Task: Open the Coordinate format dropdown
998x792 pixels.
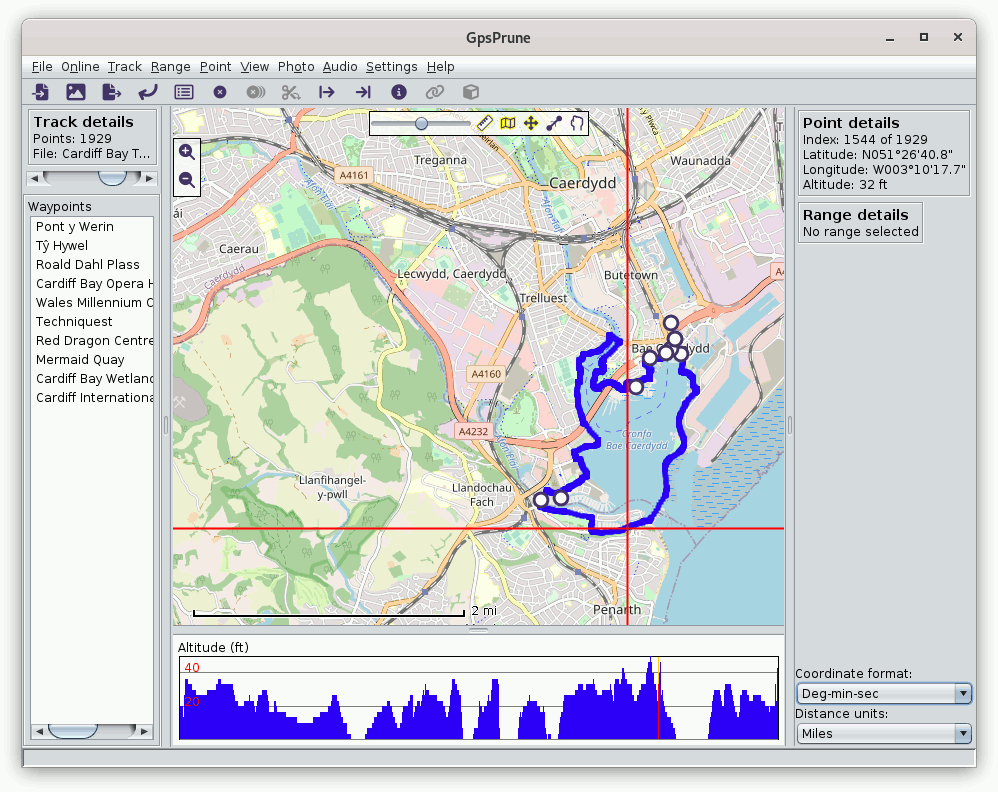Action: (x=883, y=693)
